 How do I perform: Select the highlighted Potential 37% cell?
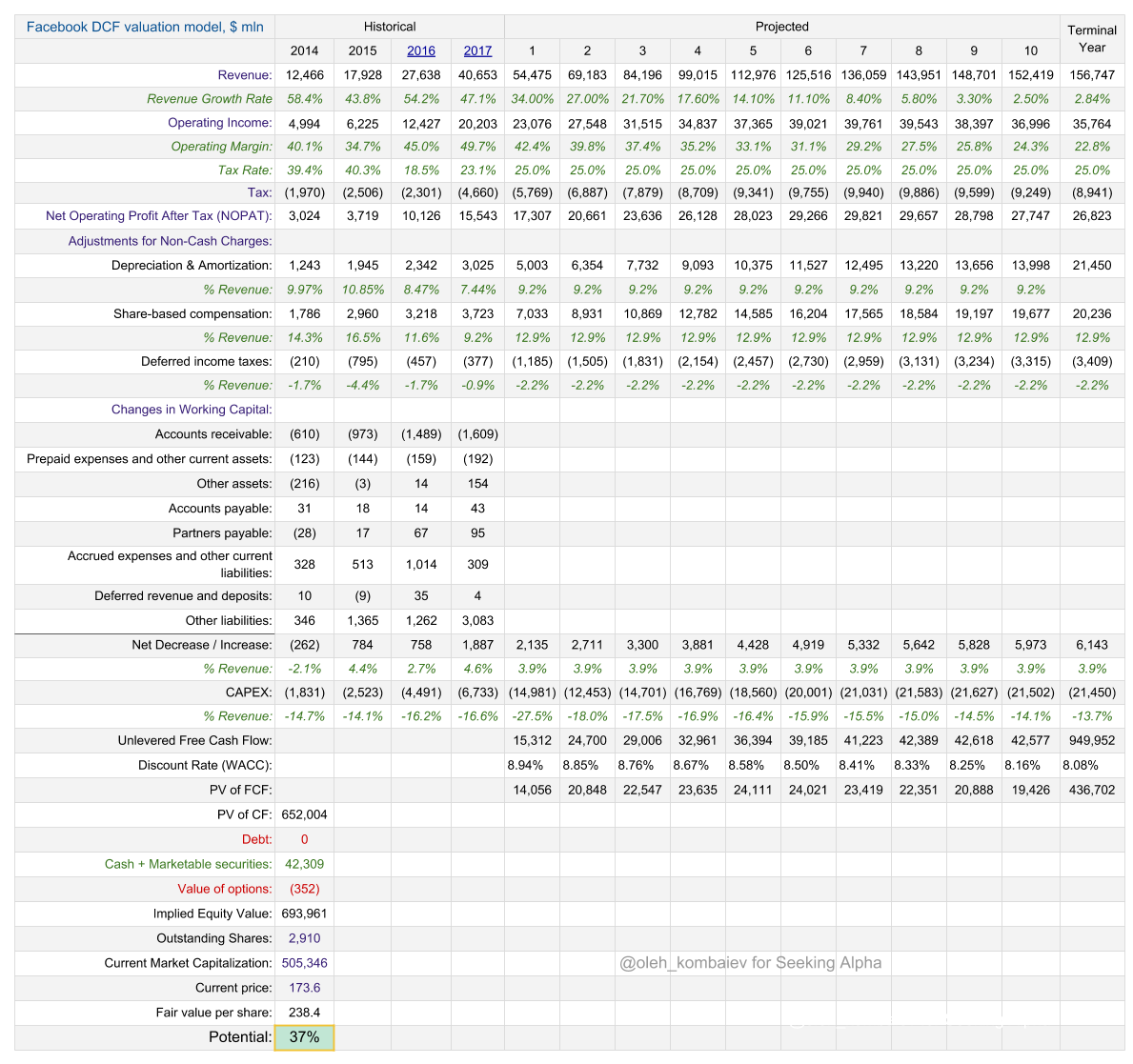(304, 1037)
